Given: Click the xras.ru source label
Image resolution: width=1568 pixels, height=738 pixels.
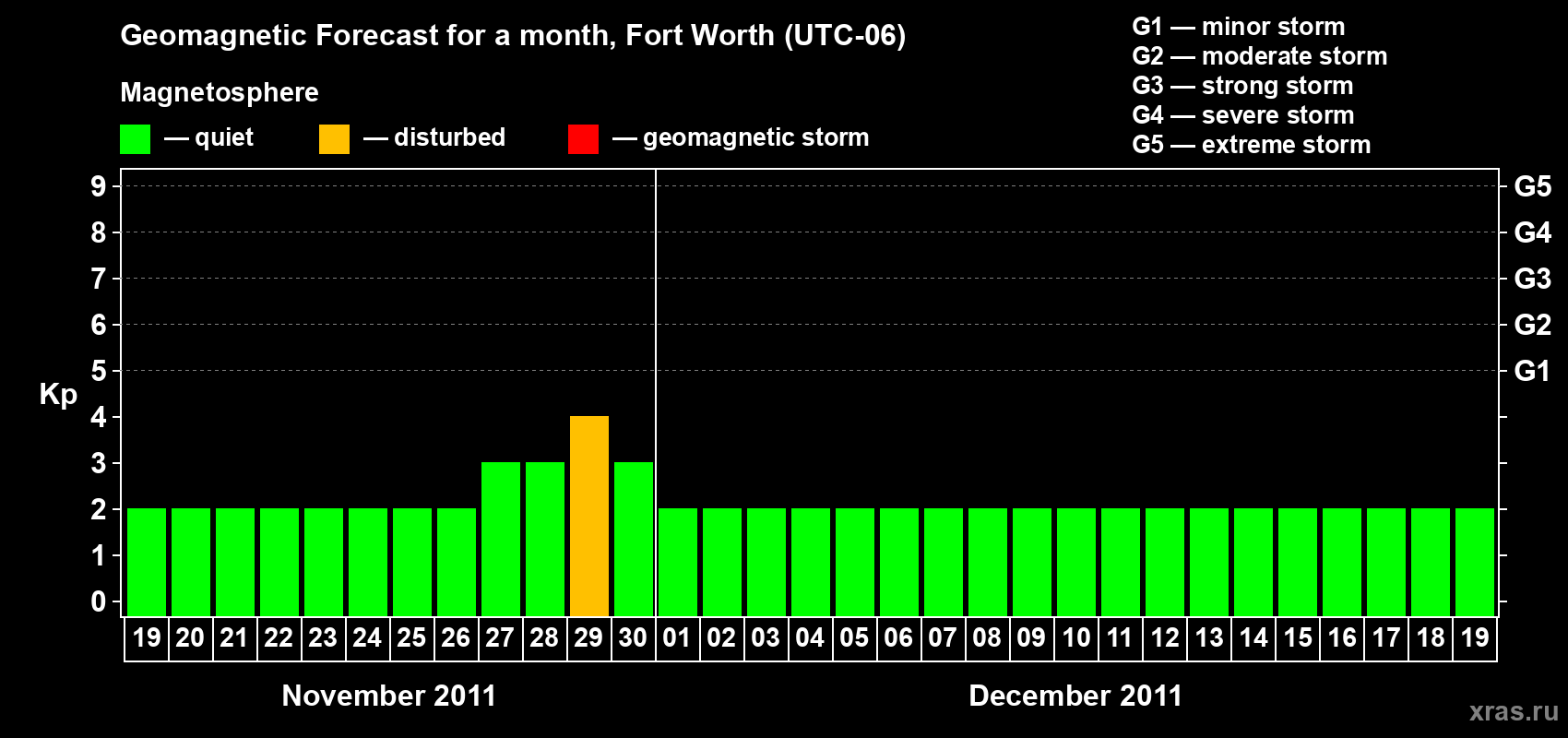Looking at the screenshot, I should pyautogui.click(x=1514, y=711).
